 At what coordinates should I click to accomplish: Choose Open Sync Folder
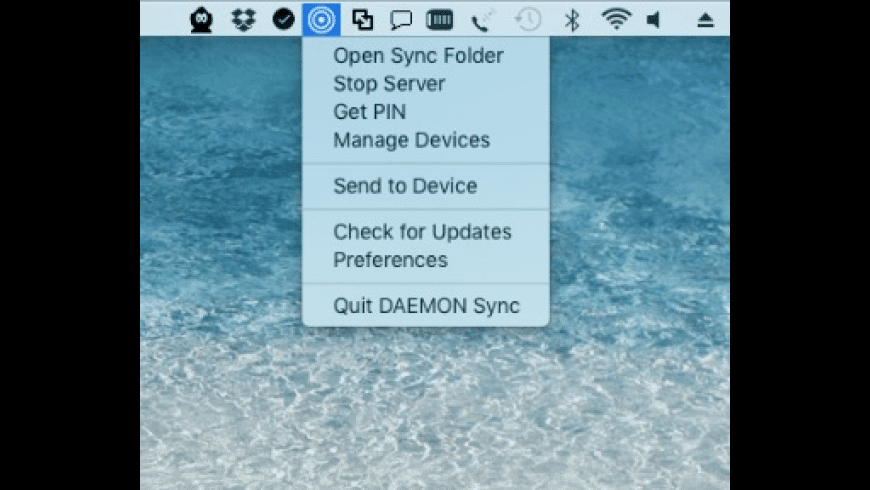426,55
